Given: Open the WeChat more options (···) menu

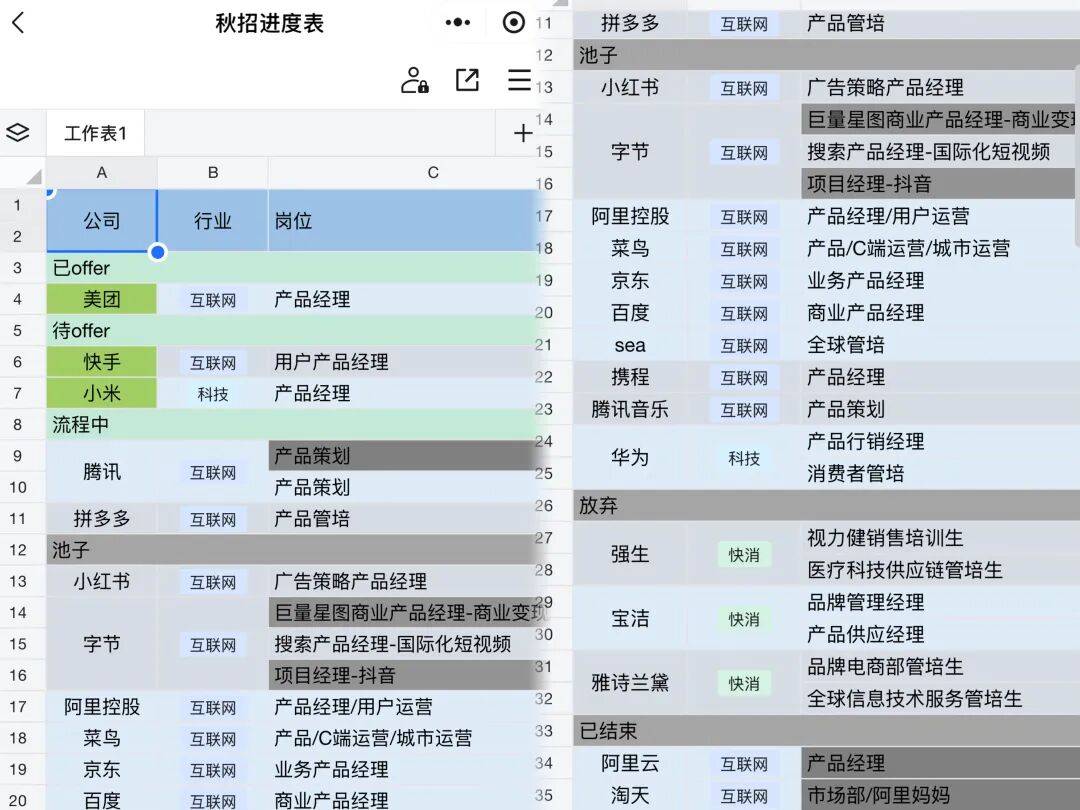Looking at the screenshot, I should click(457, 22).
